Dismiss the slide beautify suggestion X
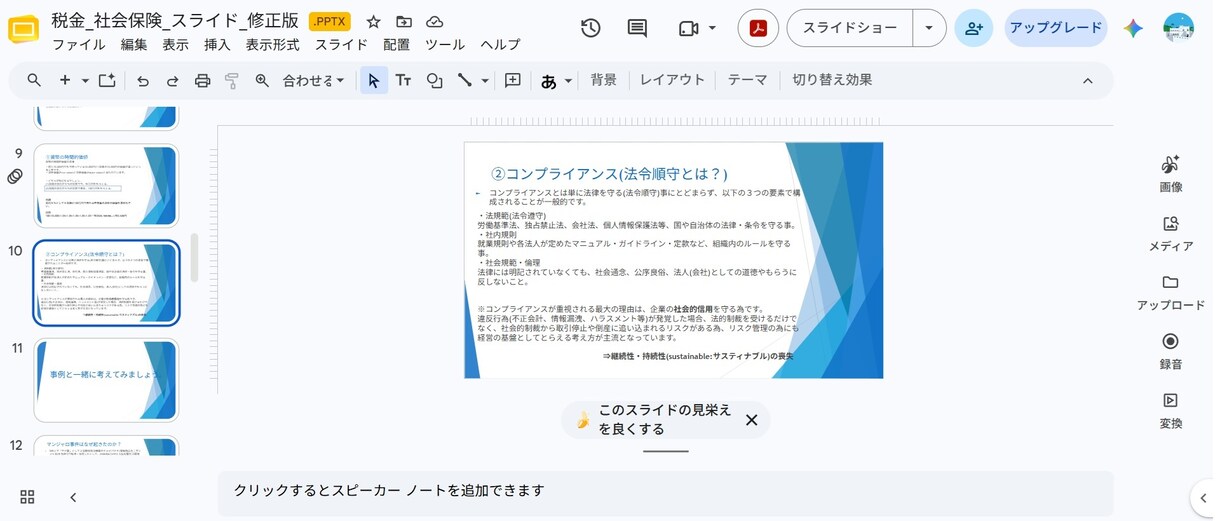 (752, 420)
